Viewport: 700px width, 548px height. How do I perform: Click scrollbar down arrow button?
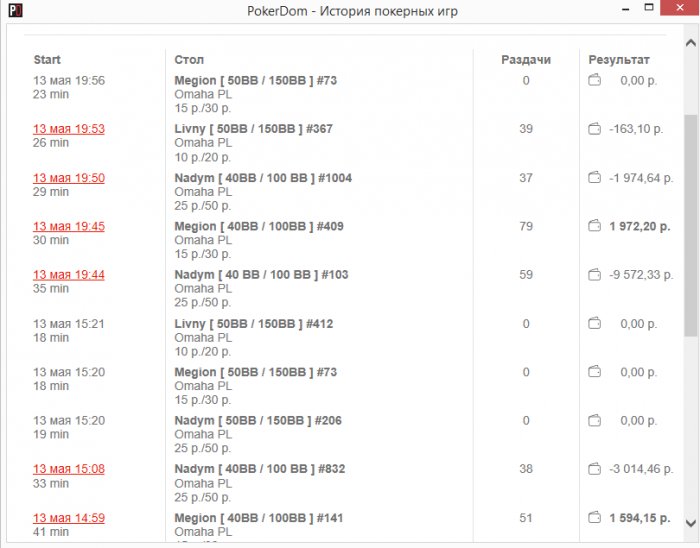pos(691,524)
